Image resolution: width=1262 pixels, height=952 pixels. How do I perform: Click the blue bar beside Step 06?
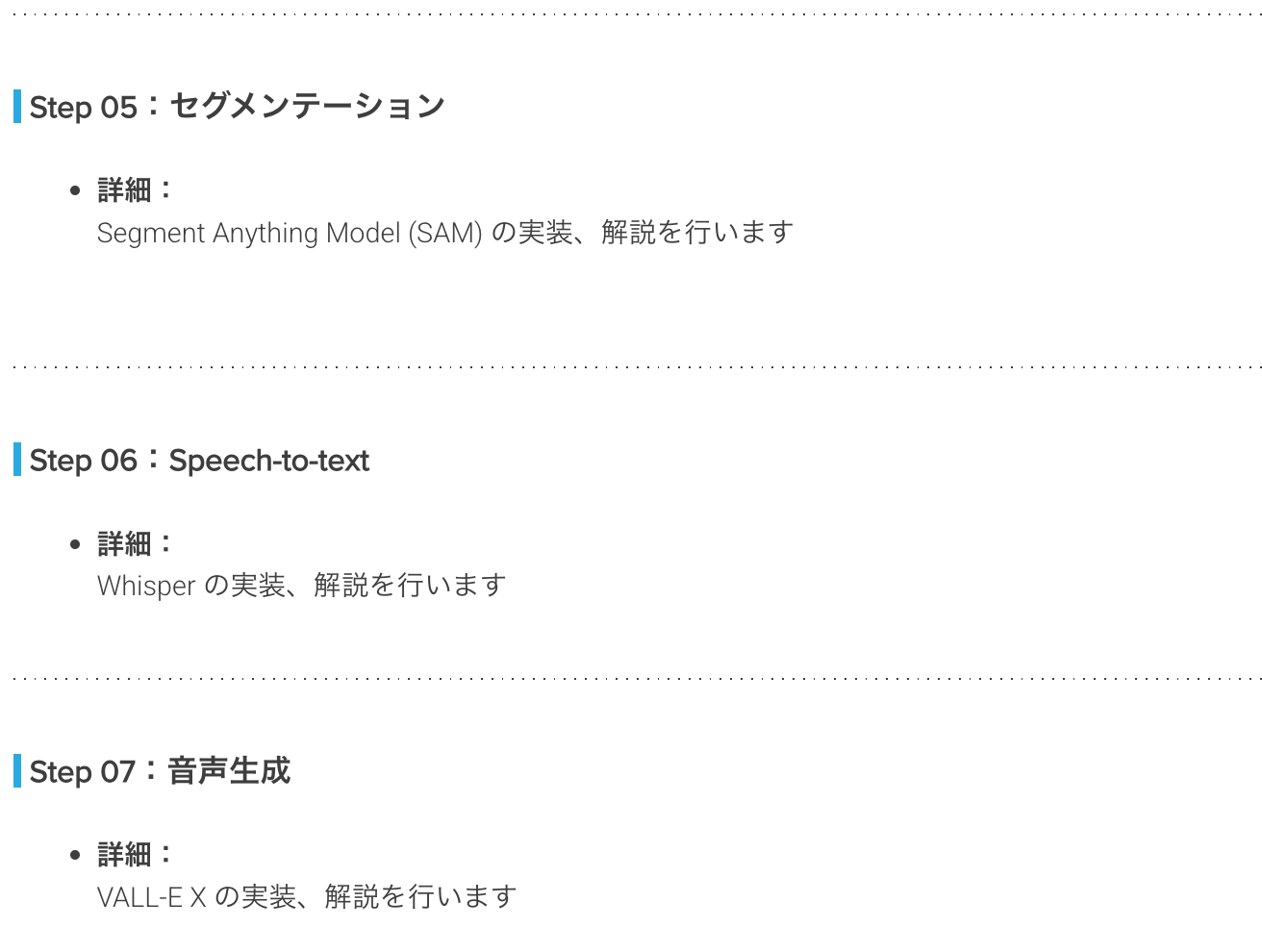pos(17,460)
